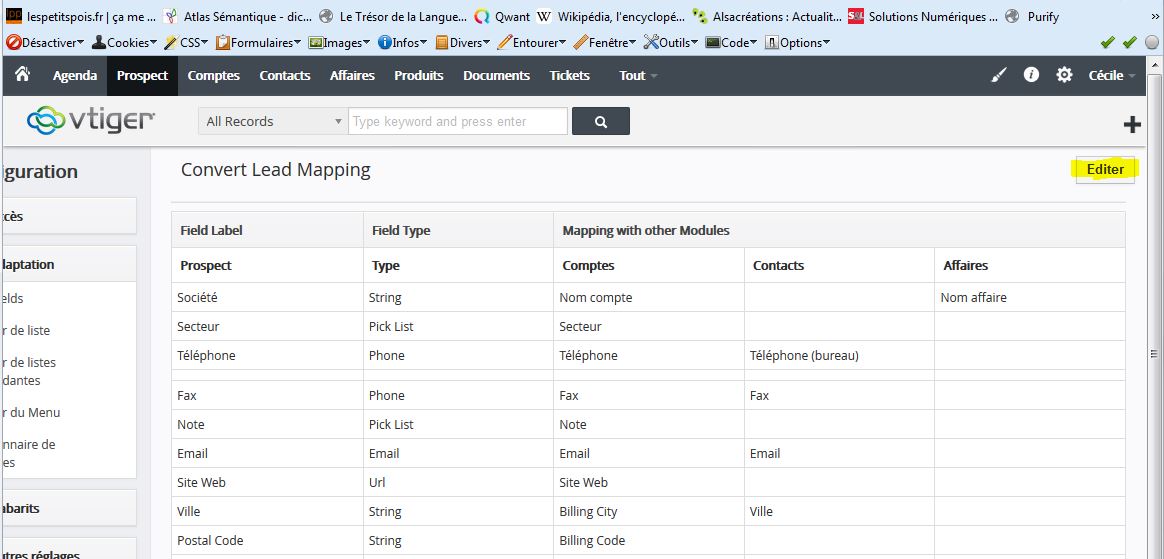Open the Cécile user menu
1164x559 pixels.
point(1111,75)
